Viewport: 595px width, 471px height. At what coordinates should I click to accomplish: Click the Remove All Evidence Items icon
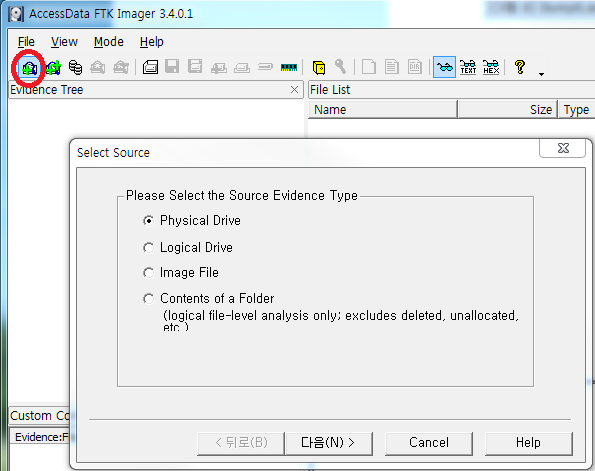tap(121, 68)
